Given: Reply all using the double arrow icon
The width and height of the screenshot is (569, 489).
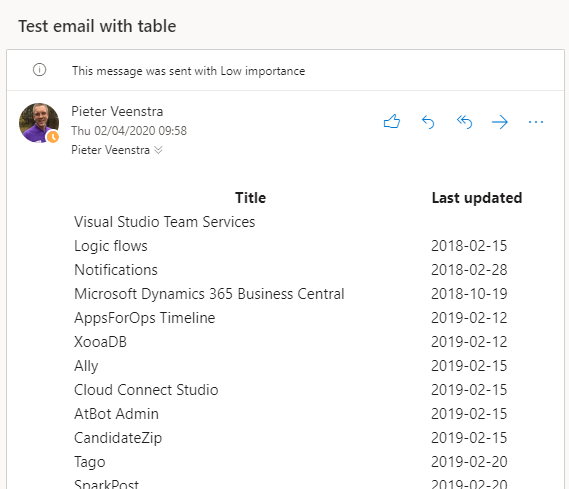Looking at the screenshot, I should [464, 122].
